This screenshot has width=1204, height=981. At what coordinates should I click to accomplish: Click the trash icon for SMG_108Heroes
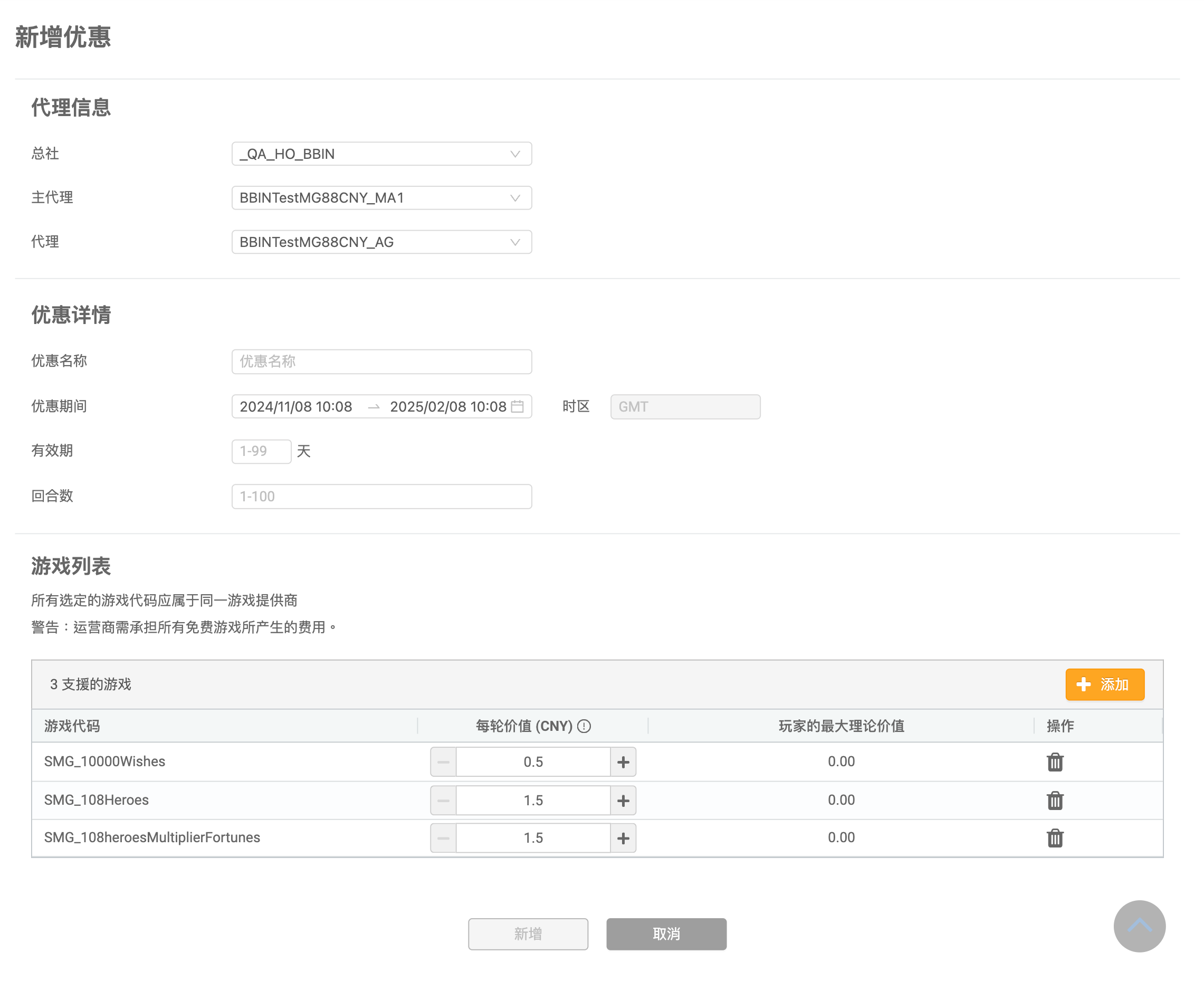(x=1054, y=800)
